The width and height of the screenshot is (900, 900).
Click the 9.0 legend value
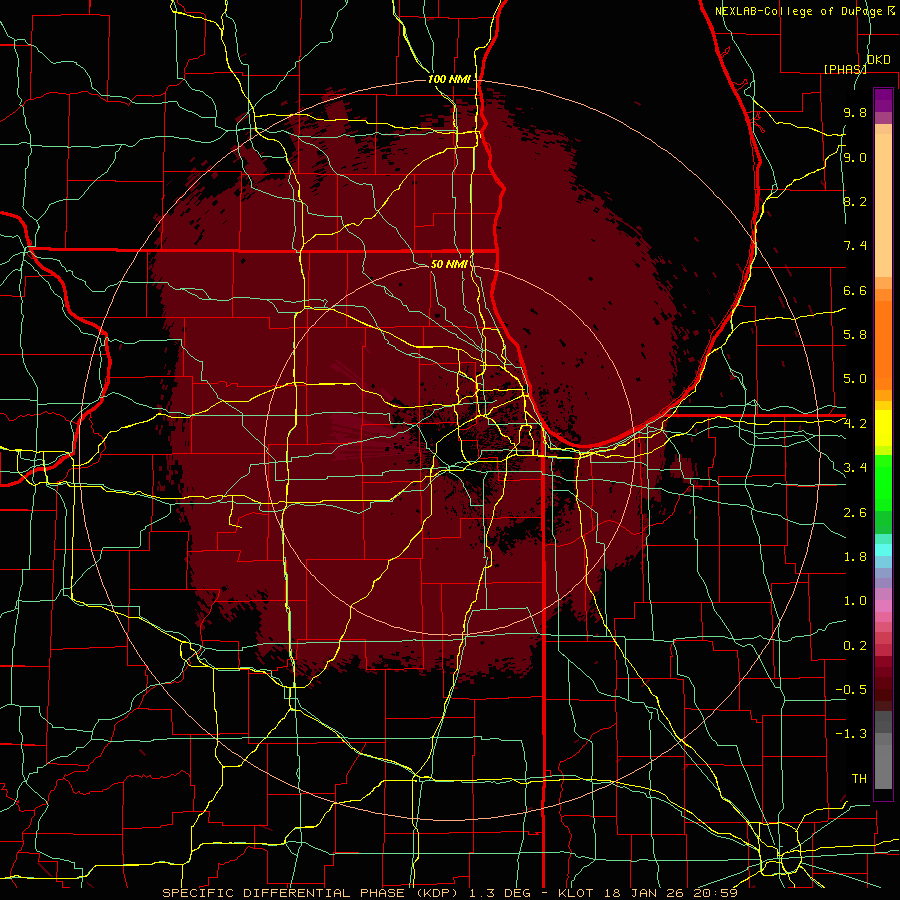(855, 157)
